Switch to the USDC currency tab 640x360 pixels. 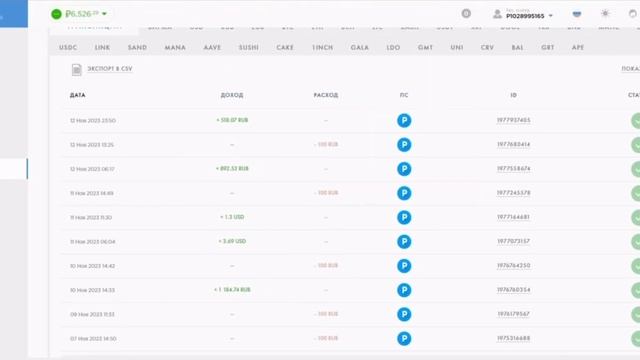click(68, 47)
